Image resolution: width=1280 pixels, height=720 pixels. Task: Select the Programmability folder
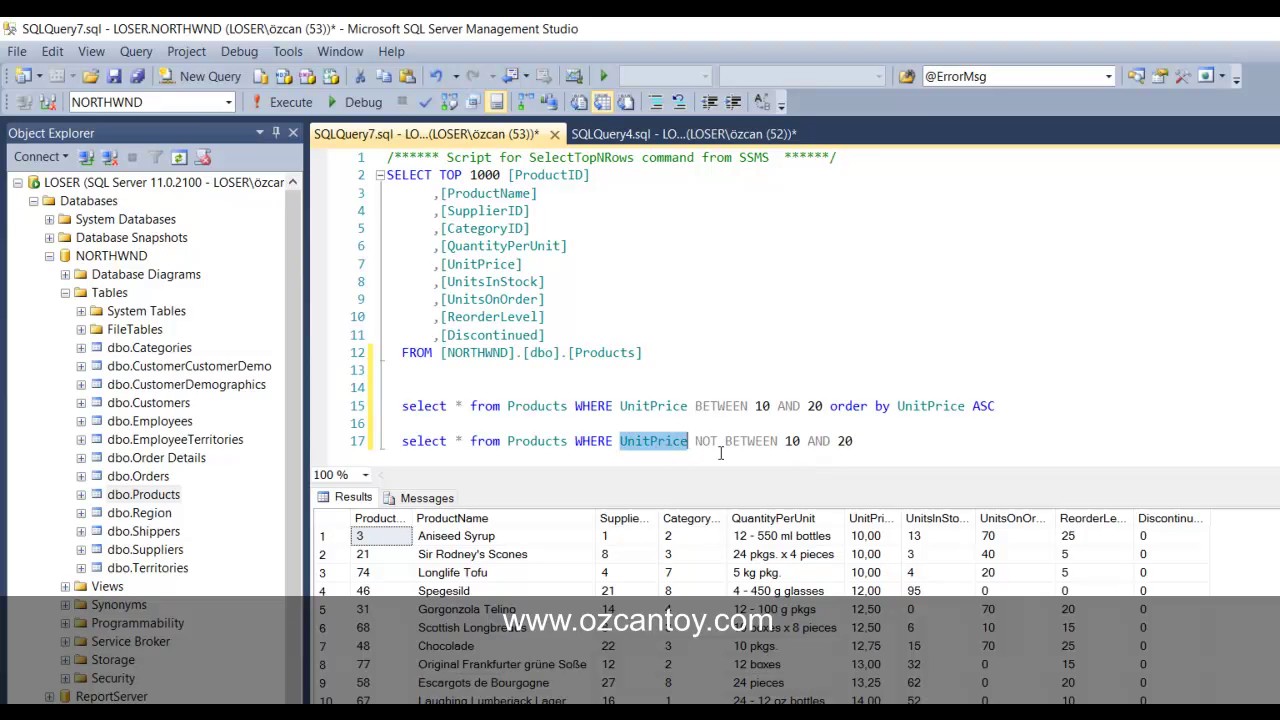137,623
